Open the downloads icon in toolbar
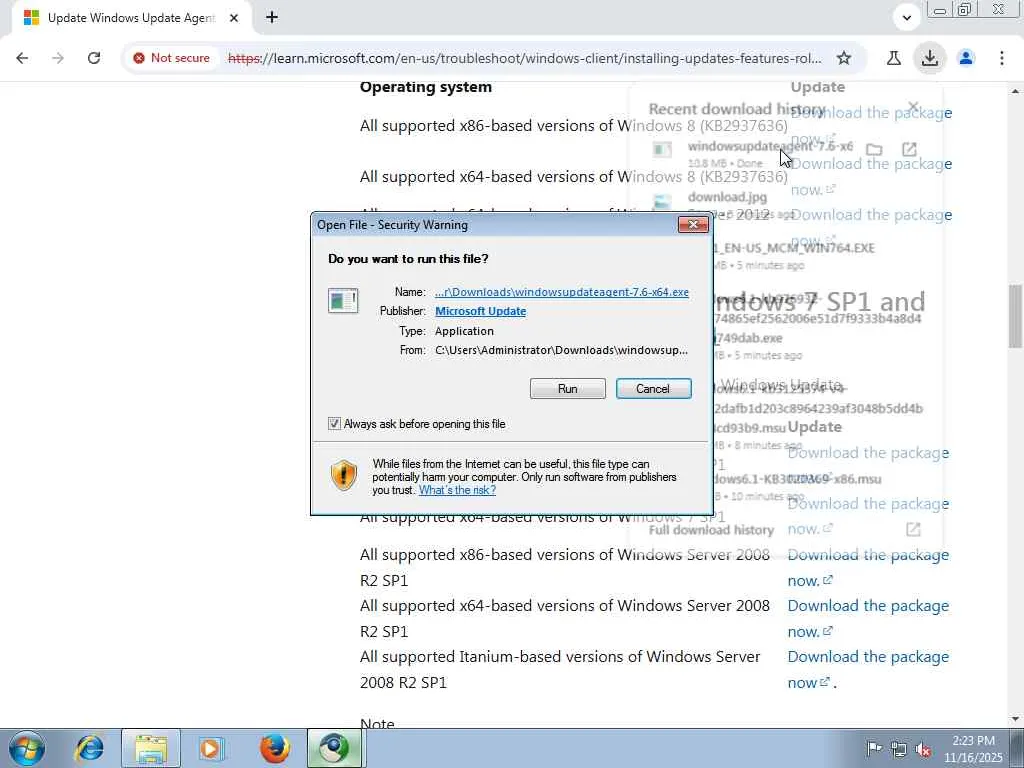The height and width of the screenshot is (768, 1024). pos(929,58)
